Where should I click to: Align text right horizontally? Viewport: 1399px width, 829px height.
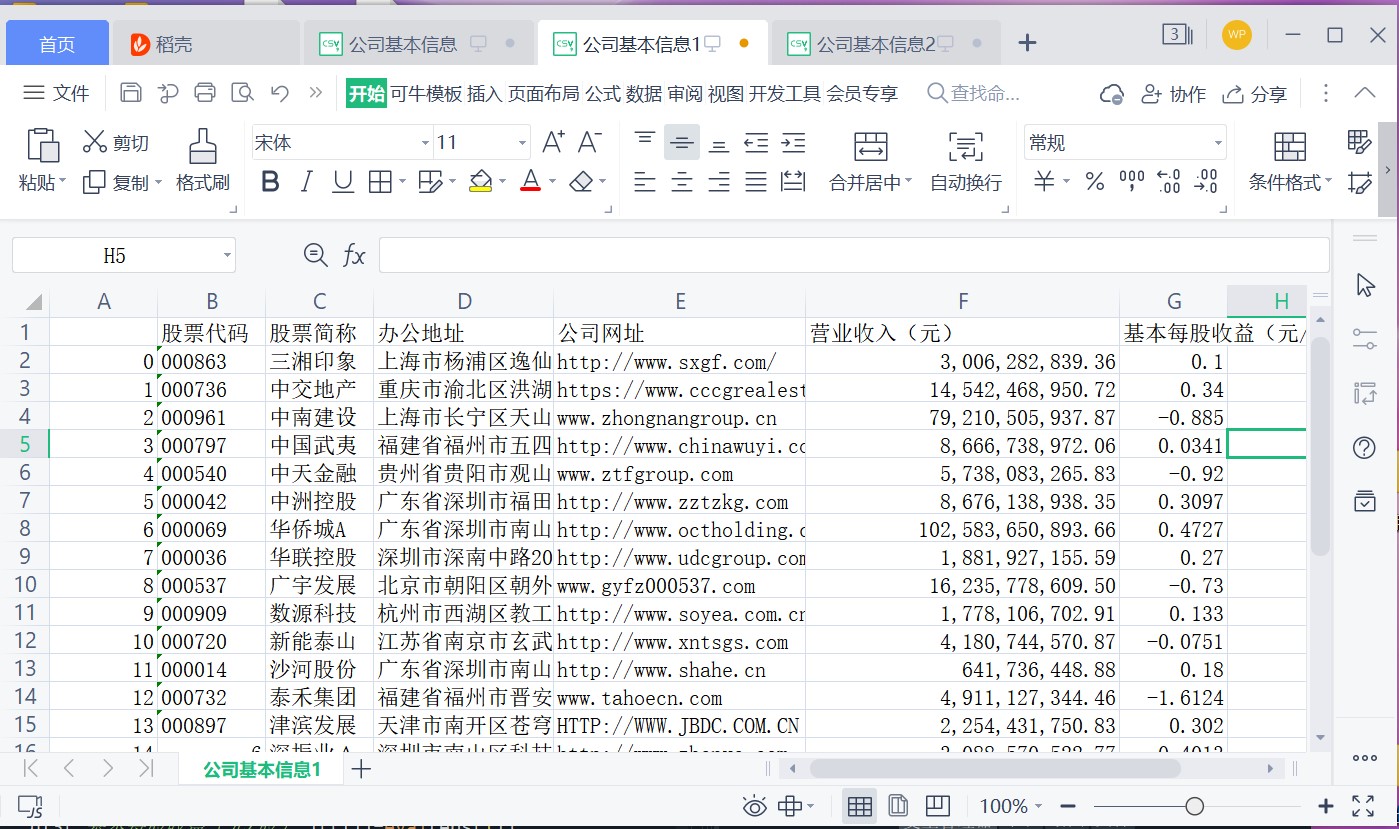[x=719, y=182]
